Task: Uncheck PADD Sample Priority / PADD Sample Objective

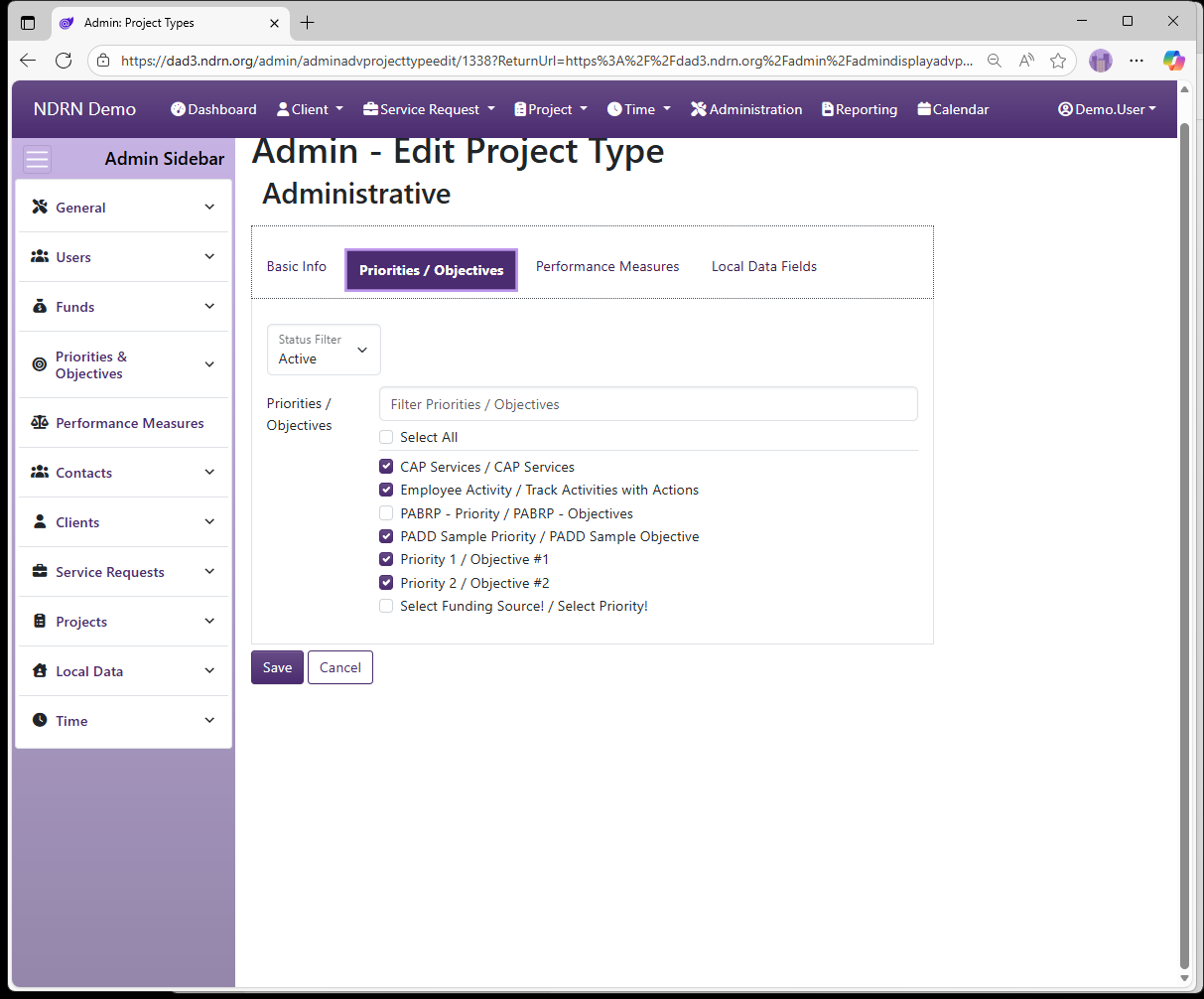Action: pos(386,536)
